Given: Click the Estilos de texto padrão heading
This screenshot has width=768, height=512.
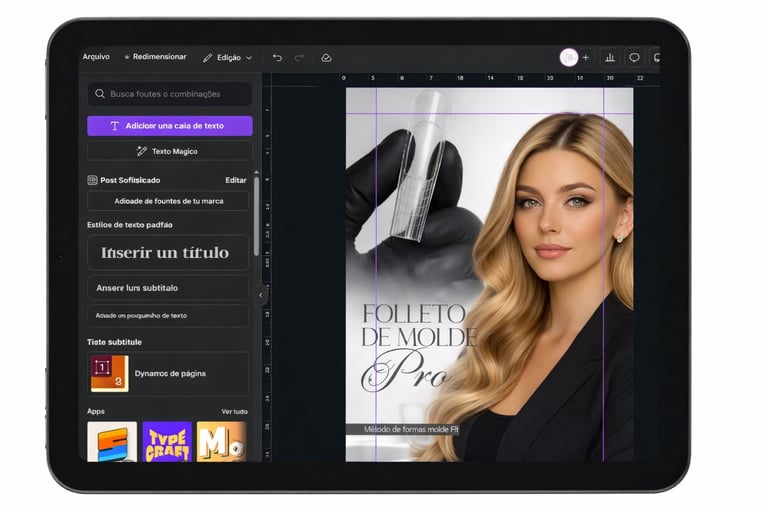Looking at the screenshot, I should coord(130,225).
